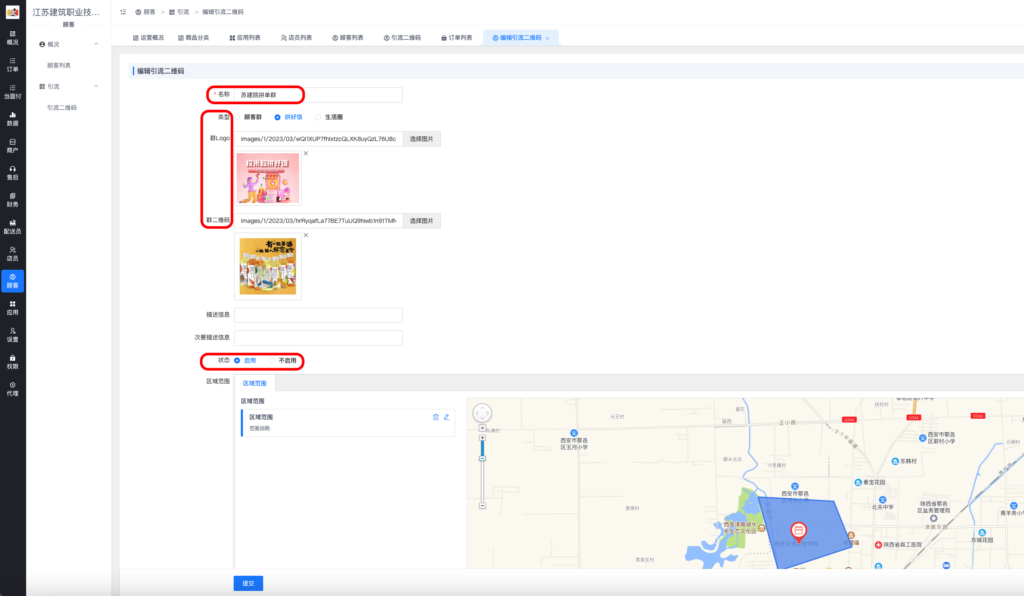Click the map zoom-in plus button
The image size is (1024, 596).
[482, 438]
